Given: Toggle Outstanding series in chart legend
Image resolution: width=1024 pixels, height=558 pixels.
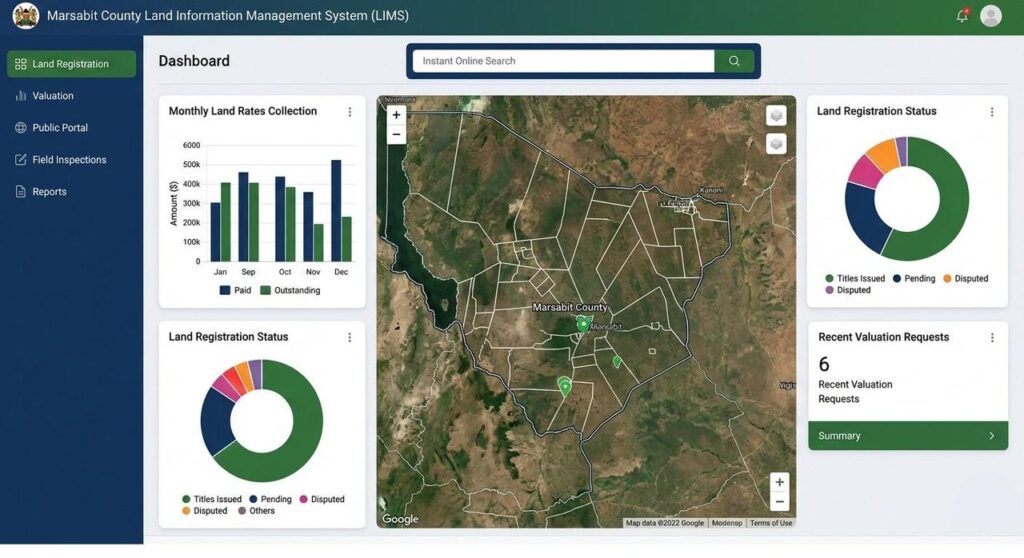Looking at the screenshot, I should pos(290,290).
